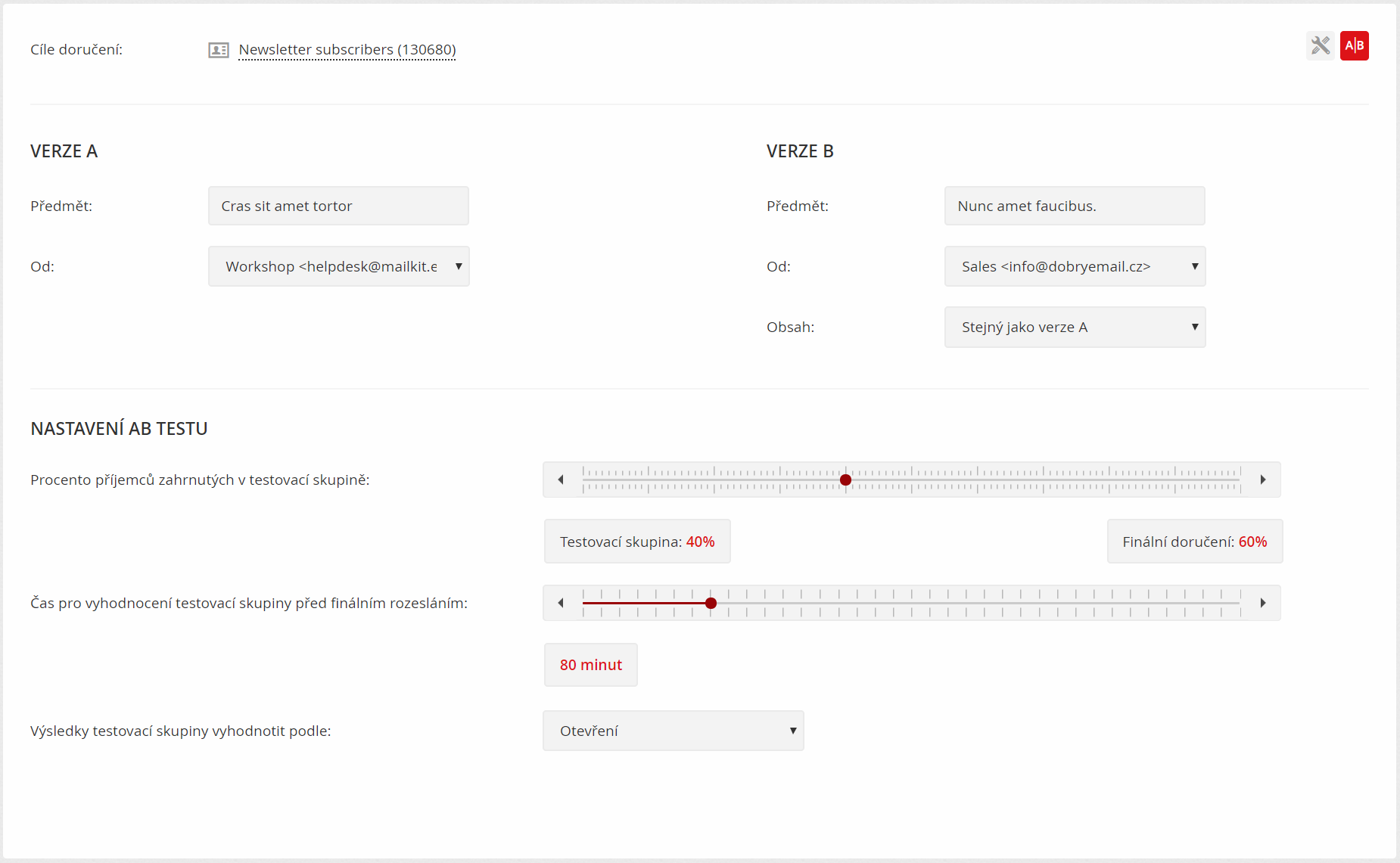This screenshot has width=1400, height=863.
Task: Open Verze B sender dropdown Sales info@dobryemail.cz
Action: click(1075, 266)
